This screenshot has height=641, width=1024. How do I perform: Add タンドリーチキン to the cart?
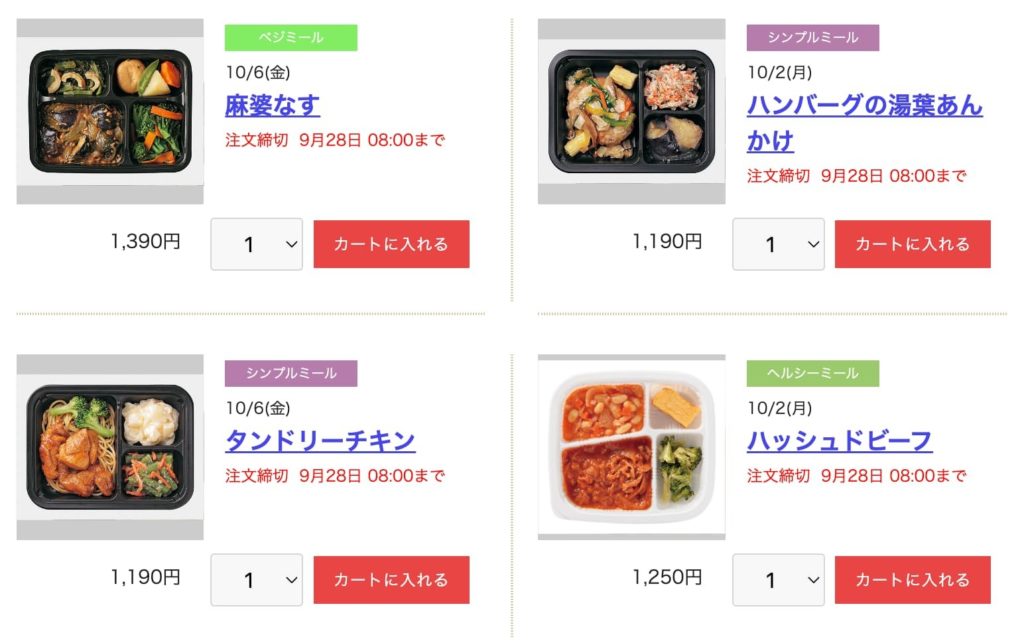(x=391, y=579)
